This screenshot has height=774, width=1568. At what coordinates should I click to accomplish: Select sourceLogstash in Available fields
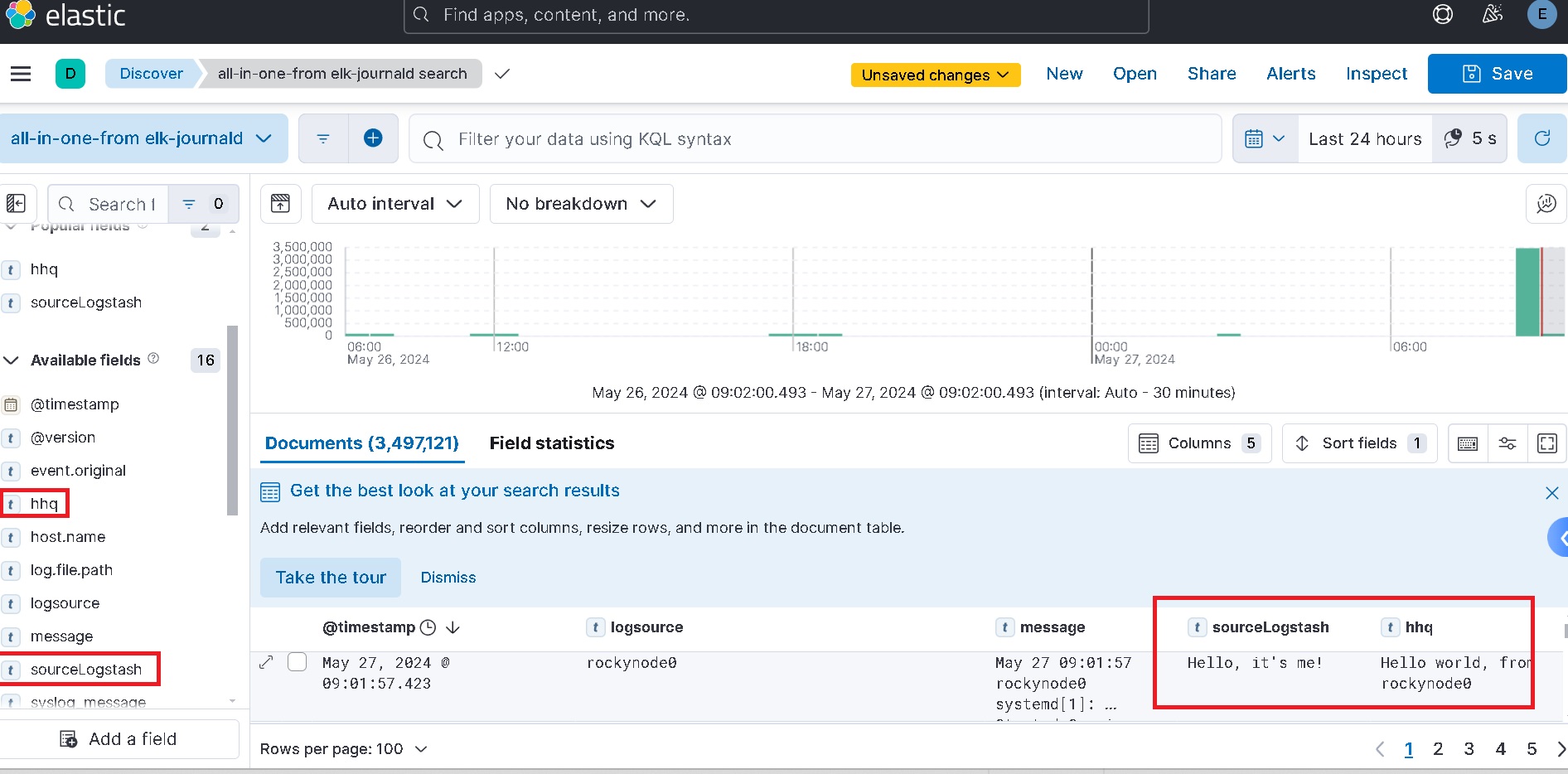pyautogui.click(x=86, y=670)
